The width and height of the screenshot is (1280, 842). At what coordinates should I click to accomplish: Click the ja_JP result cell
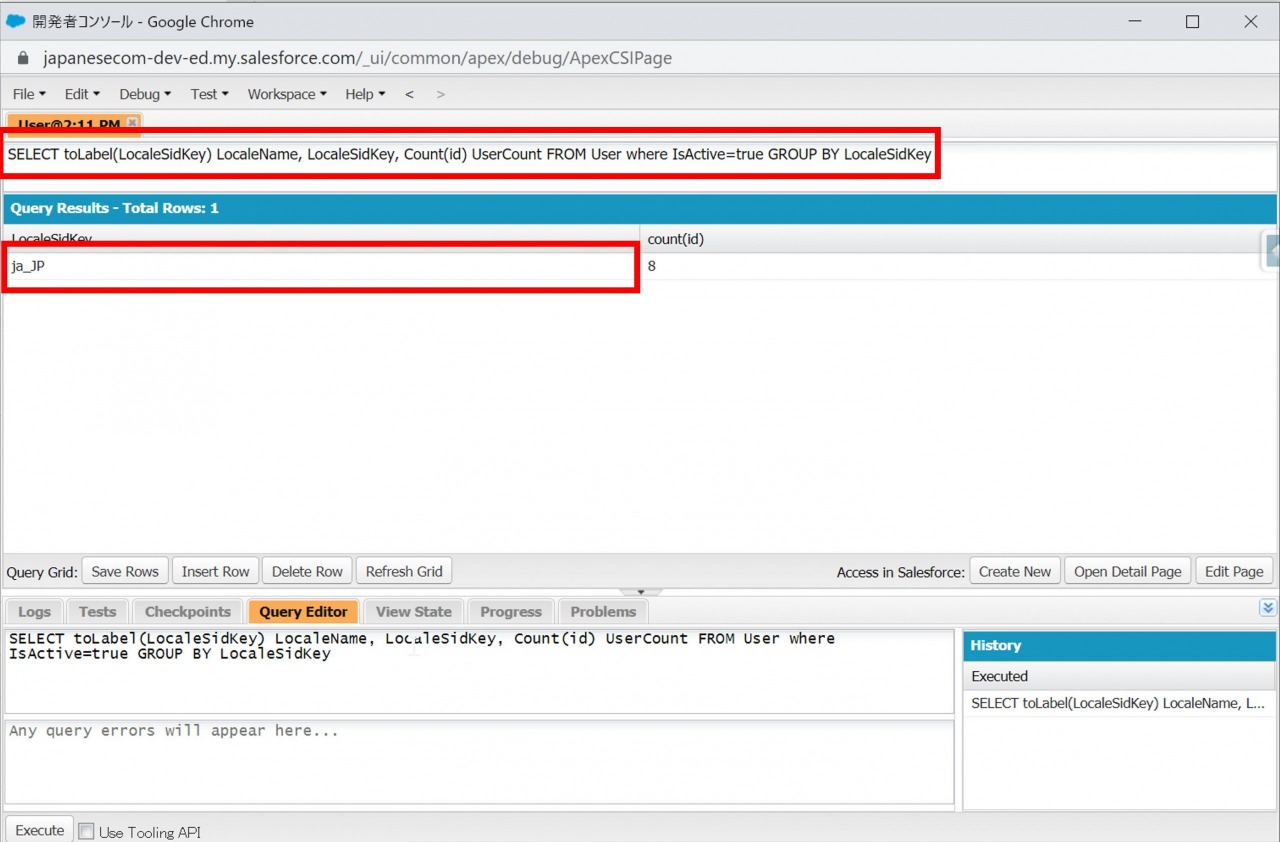tap(322, 266)
